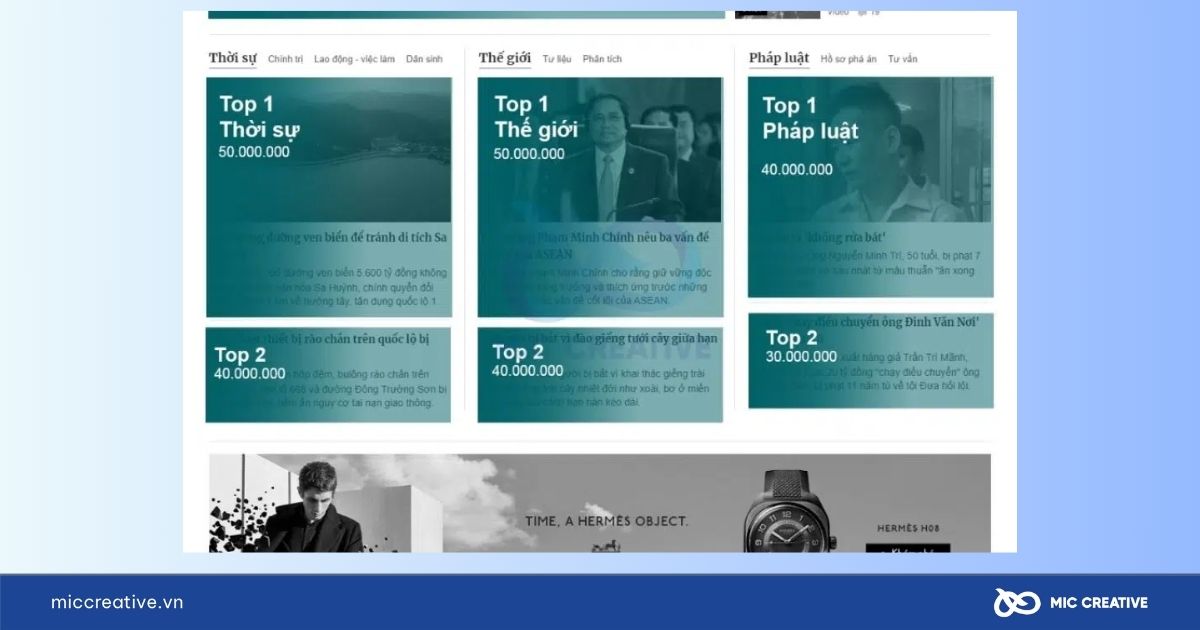Open the Tư vấn subcategory
Viewport: 1200px width, 630px height.
coord(902,59)
